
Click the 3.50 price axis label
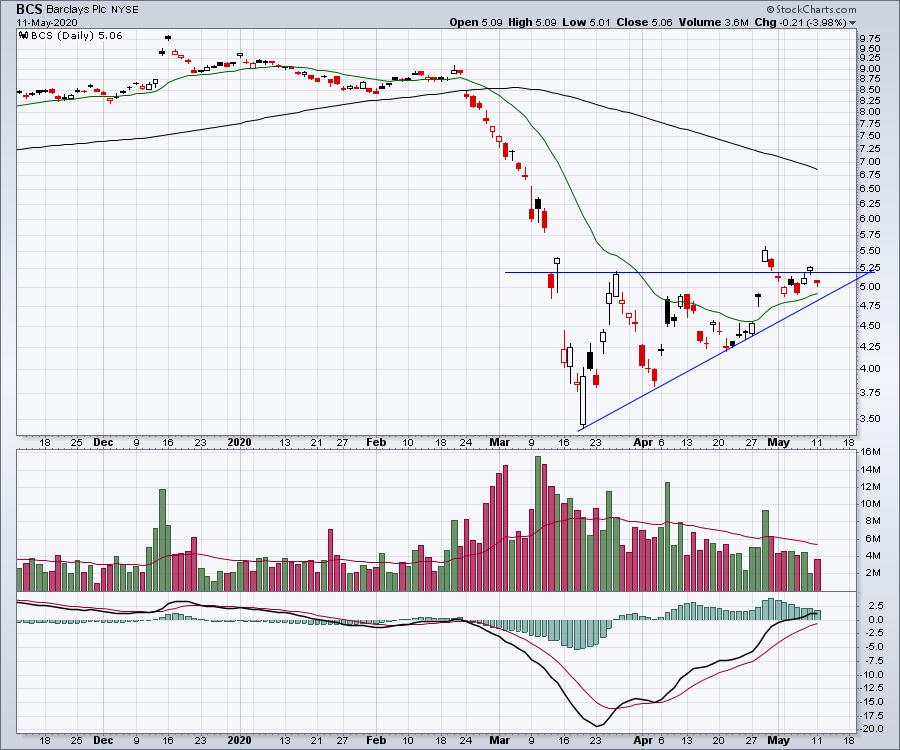870,418
